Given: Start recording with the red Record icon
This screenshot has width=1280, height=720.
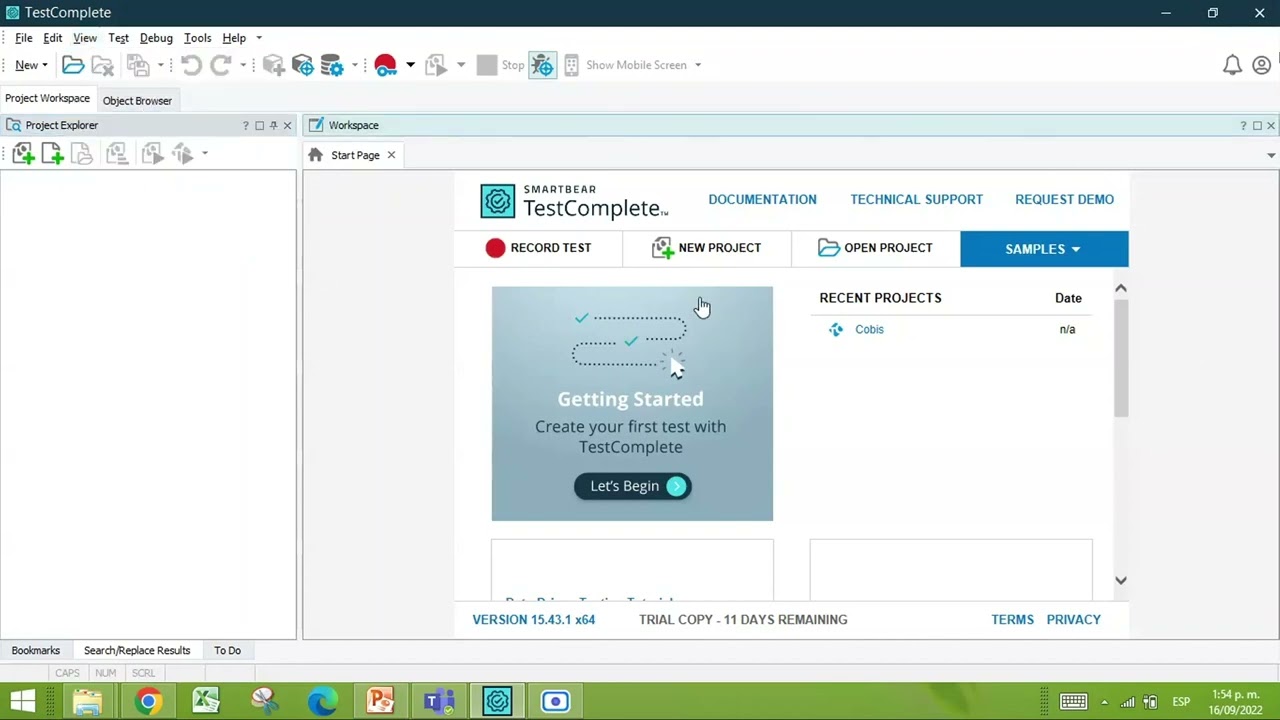Looking at the screenshot, I should coord(385,65).
